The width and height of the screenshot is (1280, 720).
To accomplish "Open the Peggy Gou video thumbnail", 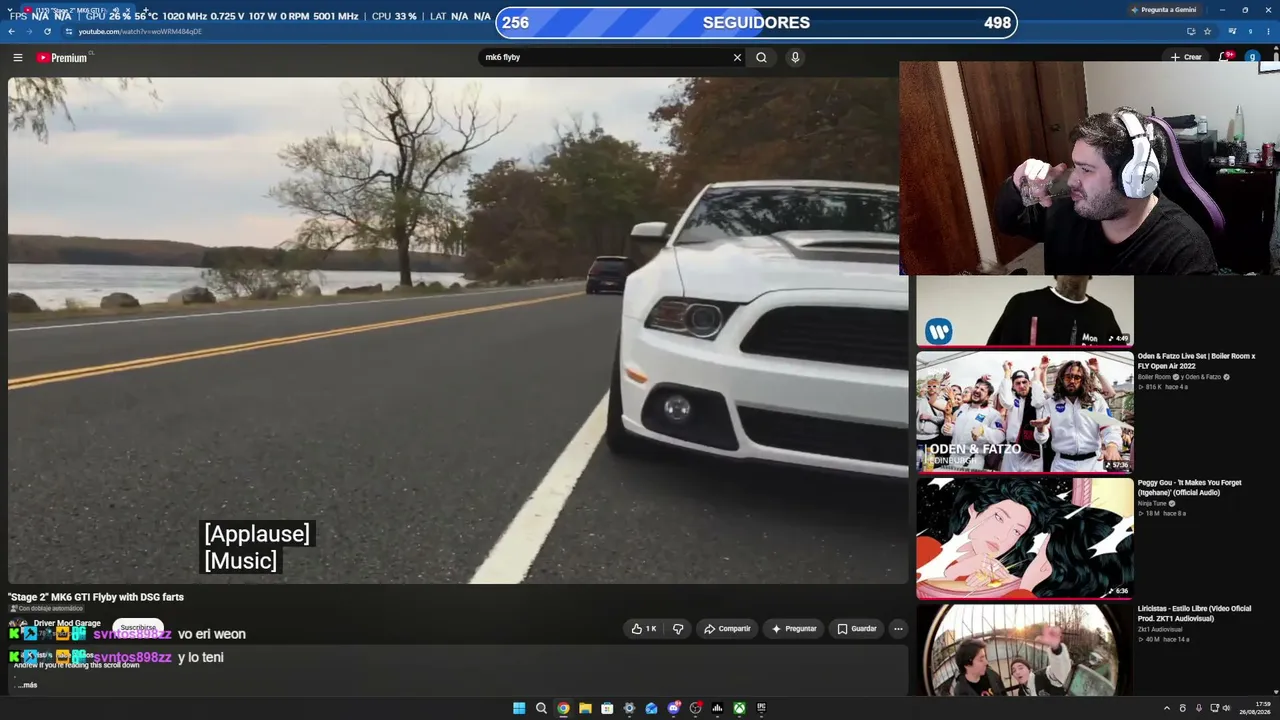I will click(x=1025, y=538).
